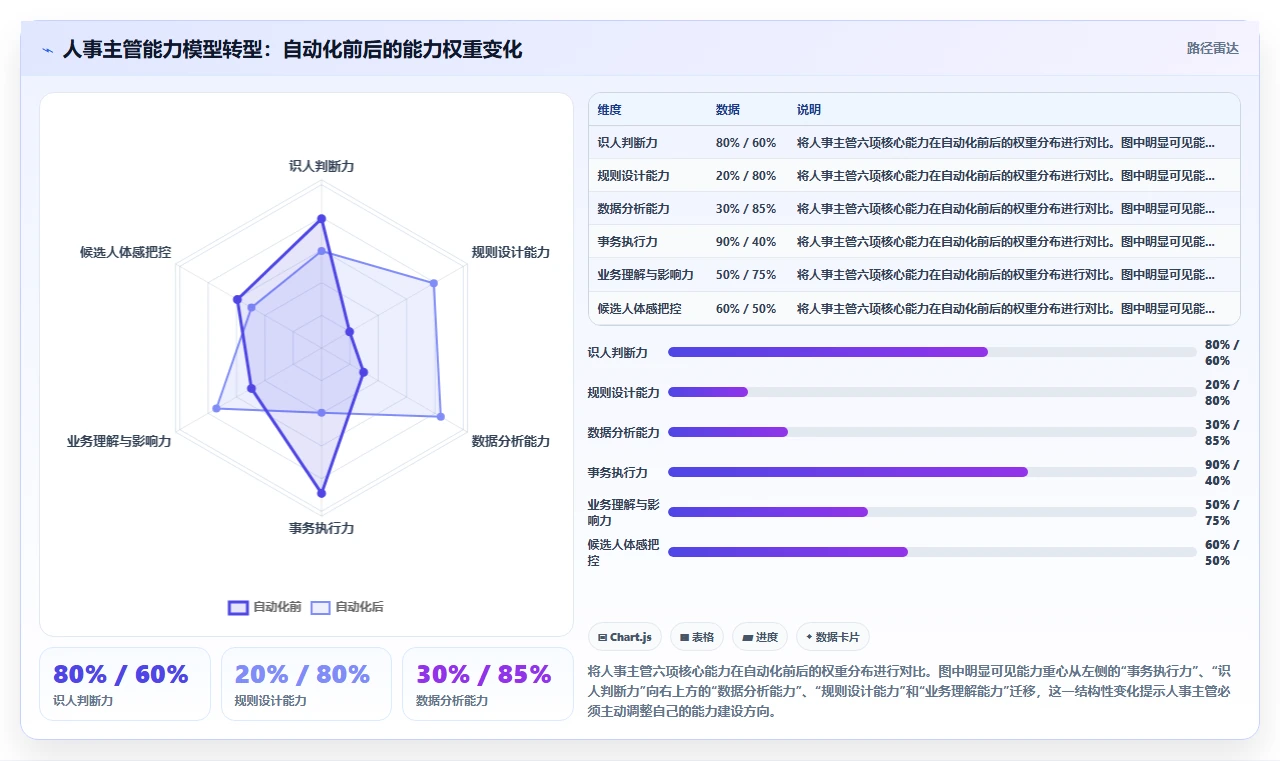
Task: Click the 数据 column header
Action: [x=728, y=110]
